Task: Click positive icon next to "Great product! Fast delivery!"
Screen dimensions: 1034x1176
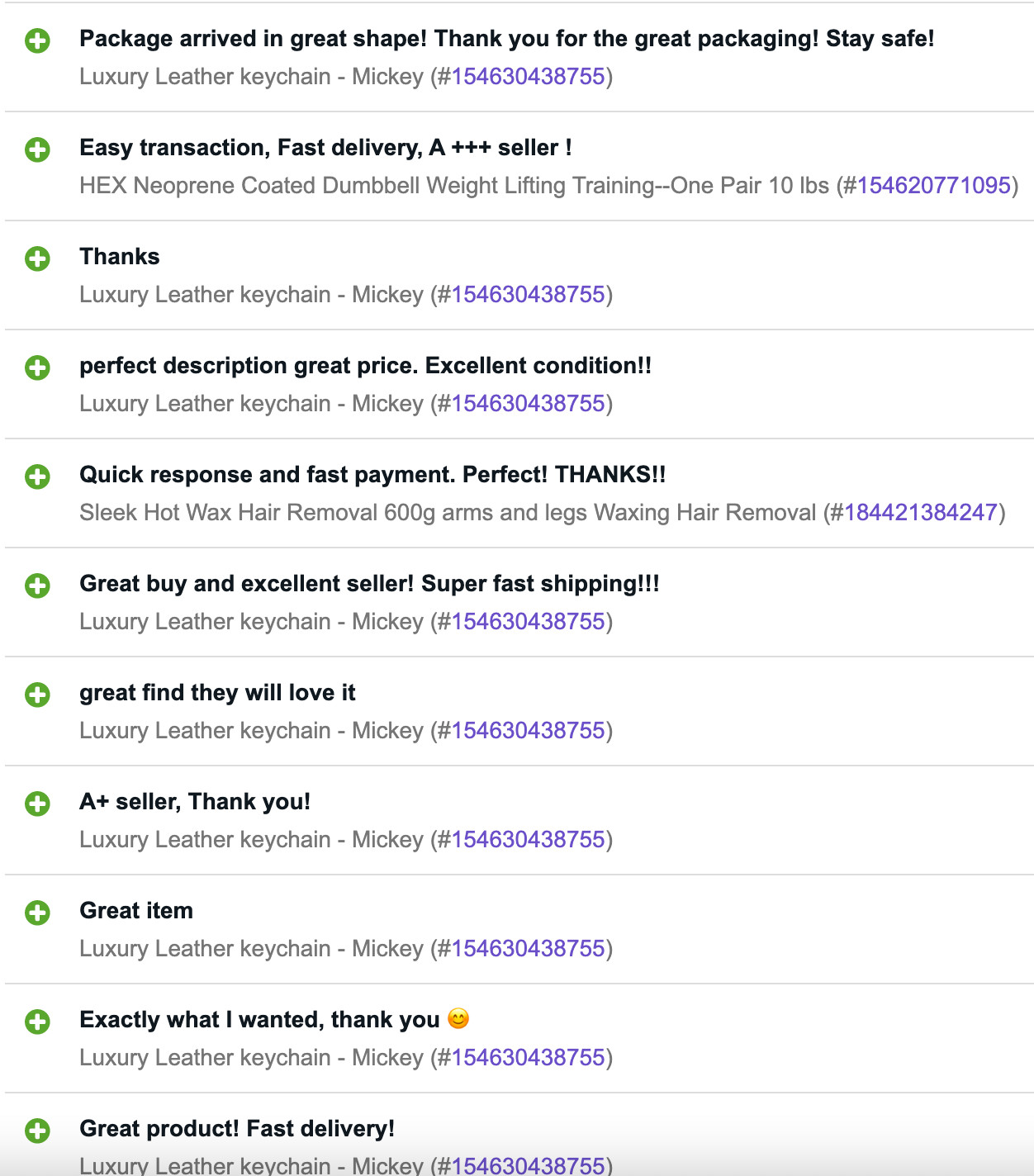Action: [x=37, y=1131]
